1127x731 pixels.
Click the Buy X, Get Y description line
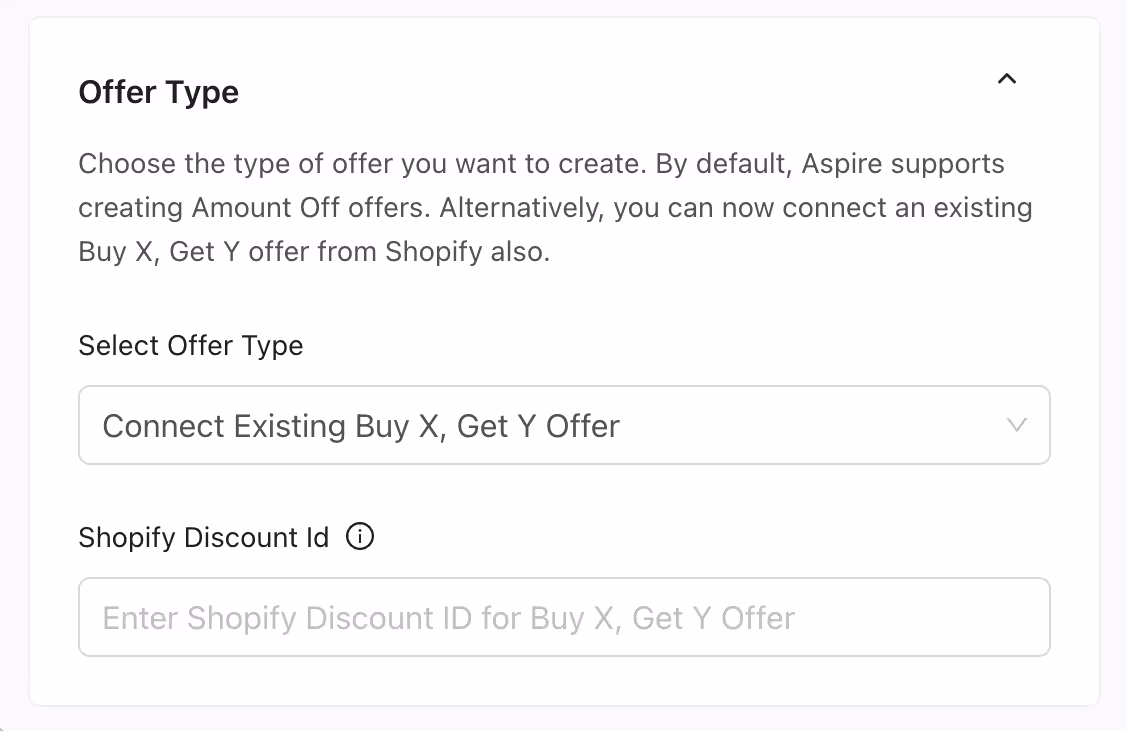(x=314, y=253)
